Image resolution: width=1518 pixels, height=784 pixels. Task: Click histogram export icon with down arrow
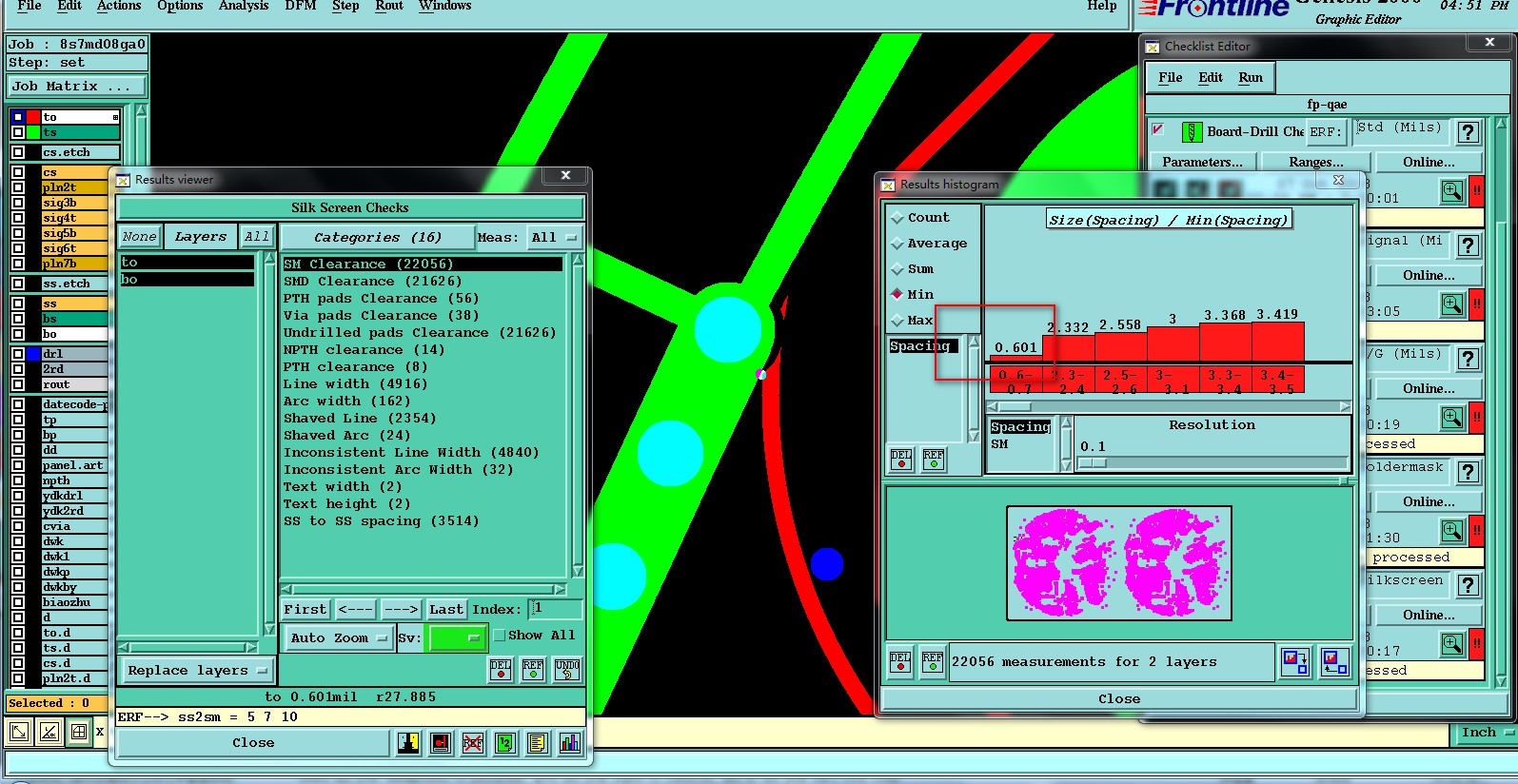1295,662
